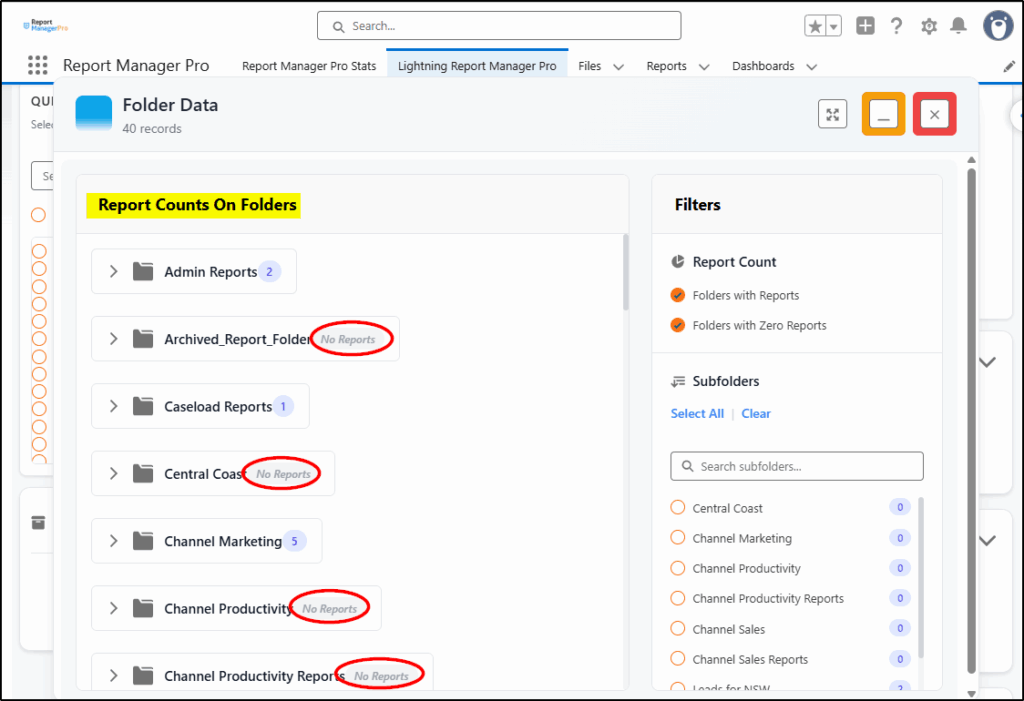
Task: Uncheck Folders with Reports filter
Action: pos(678,295)
